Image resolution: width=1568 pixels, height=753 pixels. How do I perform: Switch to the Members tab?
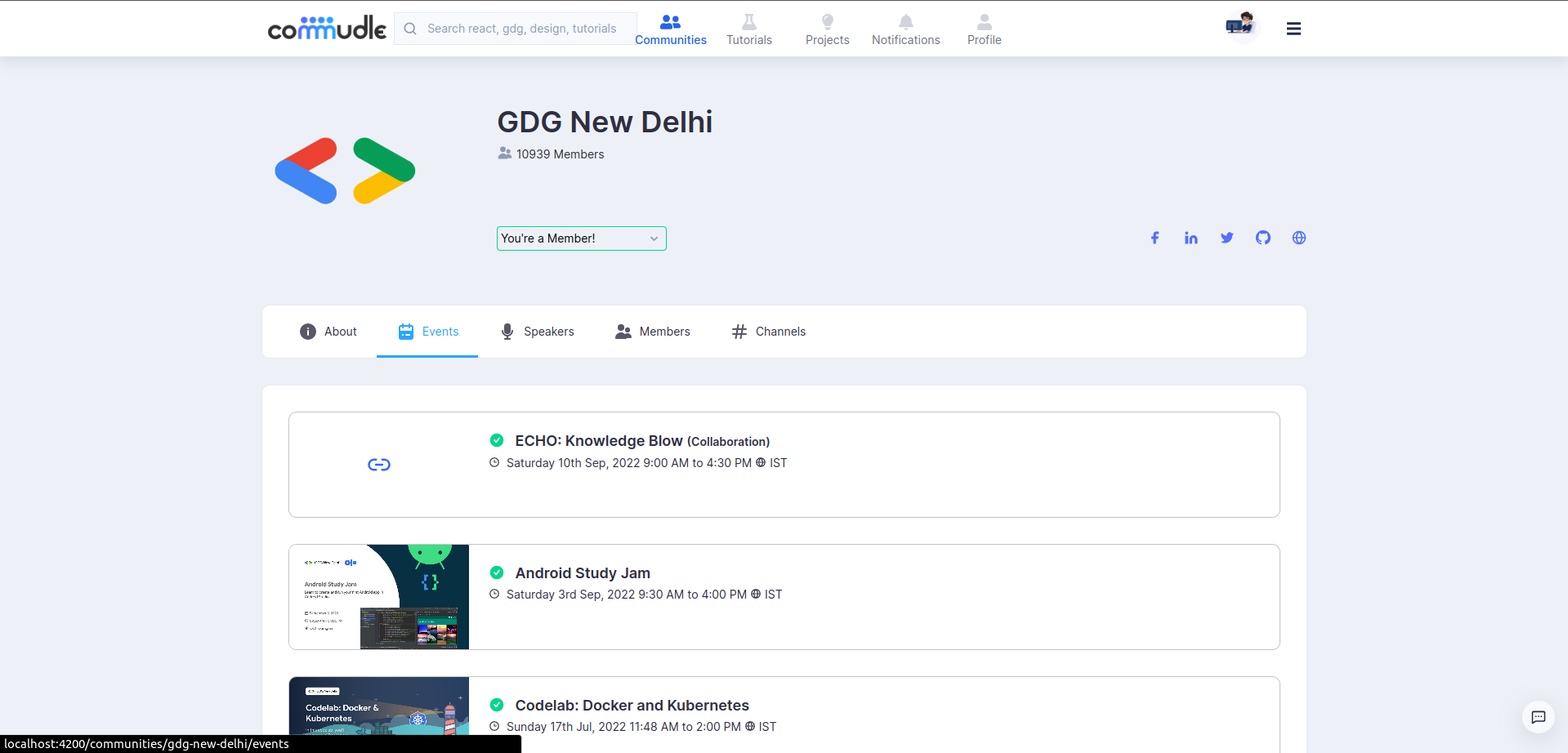click(x=652, y=332)
